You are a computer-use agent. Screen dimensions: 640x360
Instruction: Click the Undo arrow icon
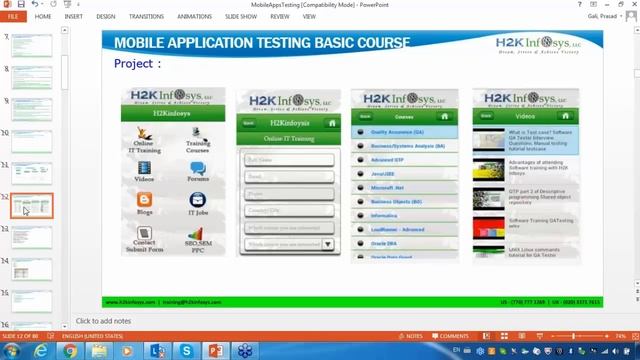pyautogui.click(x=35, y=4)
